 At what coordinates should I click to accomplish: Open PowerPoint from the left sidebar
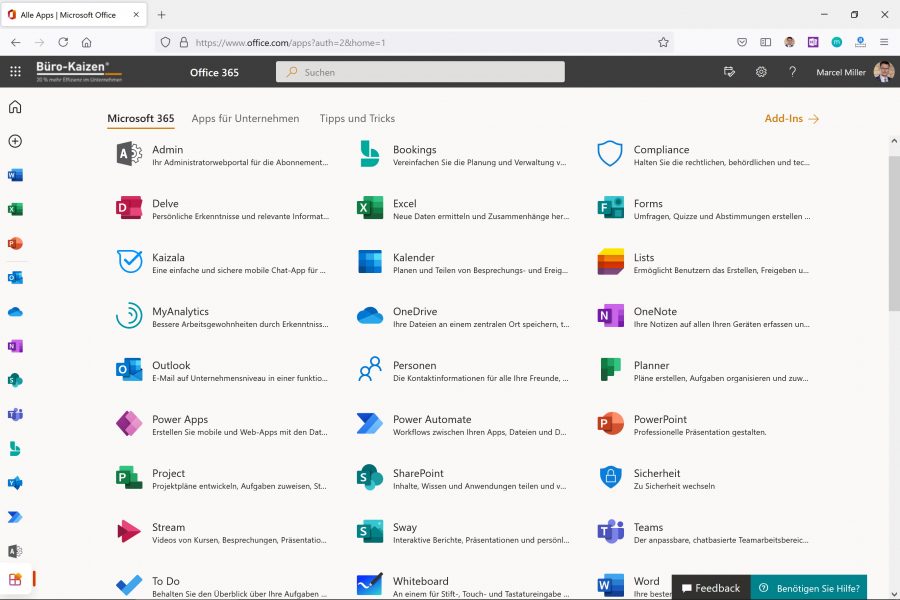[15, 243]
